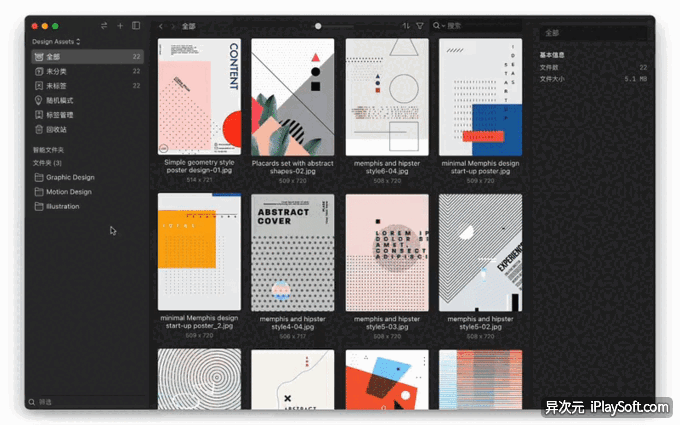Click the 智能文件夹 section header
This screenshot has width=680, height=425.
[x=48, y=150]
